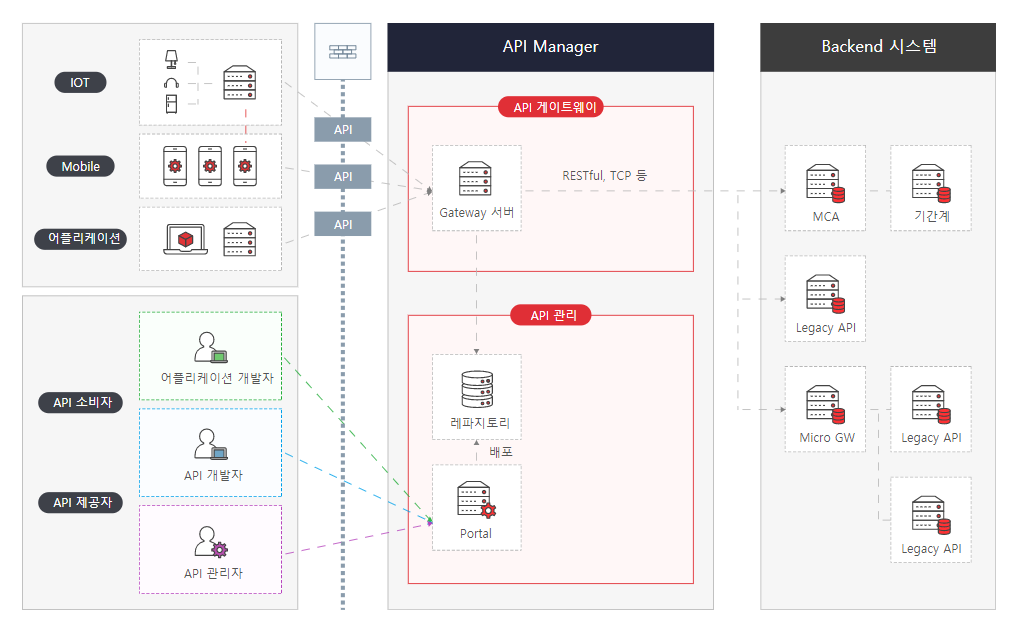Click the laptop with red cube icon
The height and width of the screenshot is (633, 1018).
click(x=186, y=239)
